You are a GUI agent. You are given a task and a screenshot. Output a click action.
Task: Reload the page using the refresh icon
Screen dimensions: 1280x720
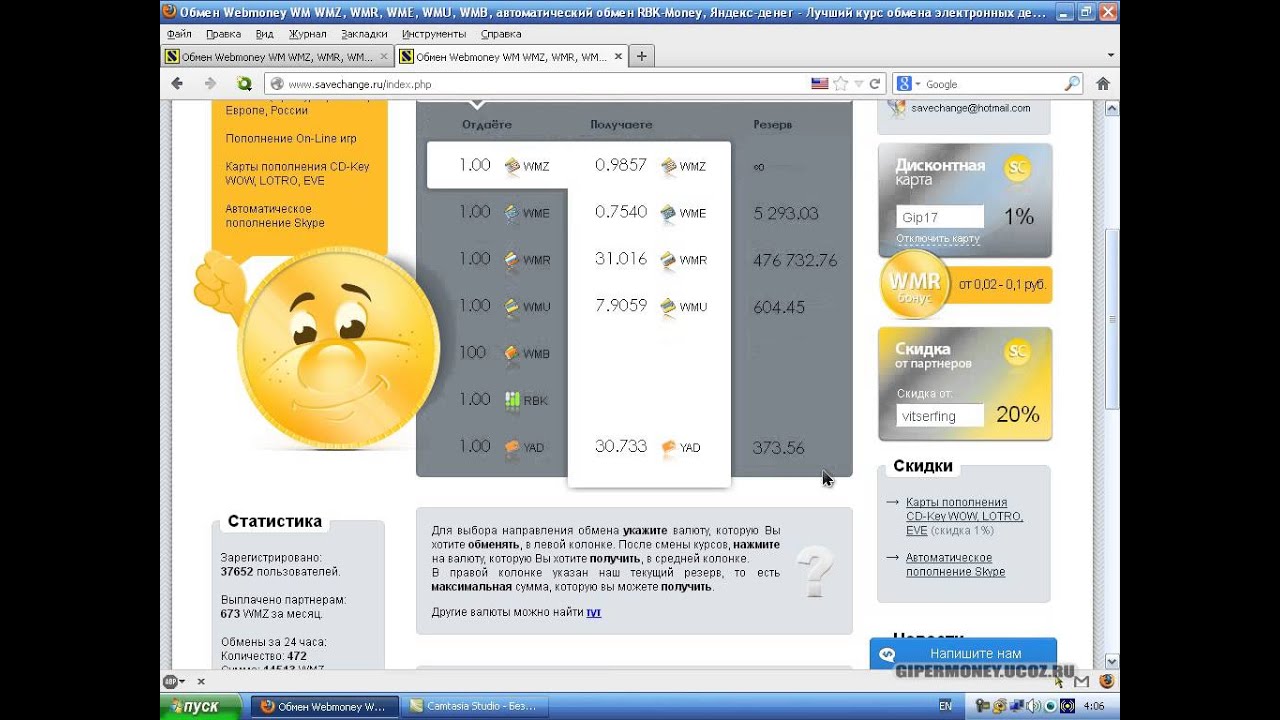click(x=875, y=84)
